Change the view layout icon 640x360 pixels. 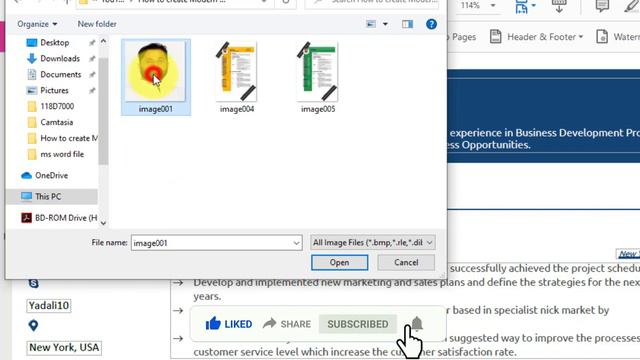click(x=371, y=24)
